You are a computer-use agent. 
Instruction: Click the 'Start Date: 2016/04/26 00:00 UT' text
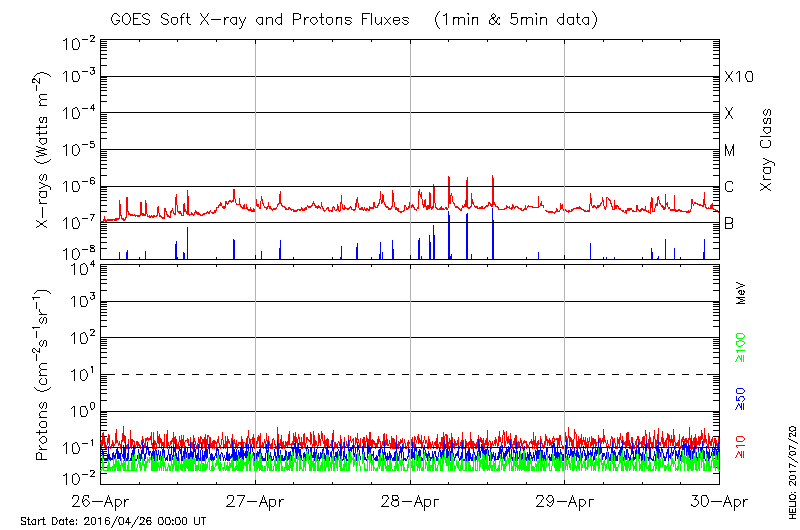point(113,521)
